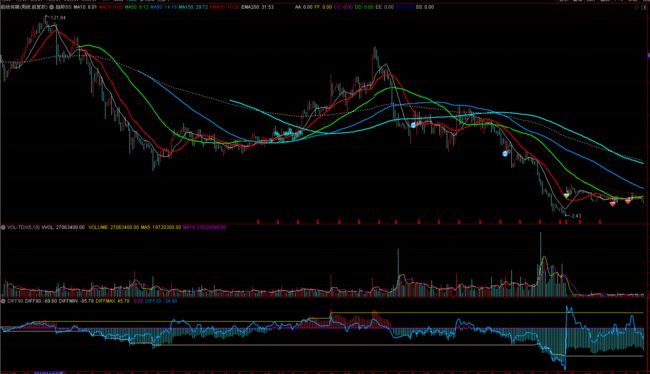The image size is (650, 374).
Task: Select the yellow VOLUME: 27063400.00 readout
Action: 114,227
